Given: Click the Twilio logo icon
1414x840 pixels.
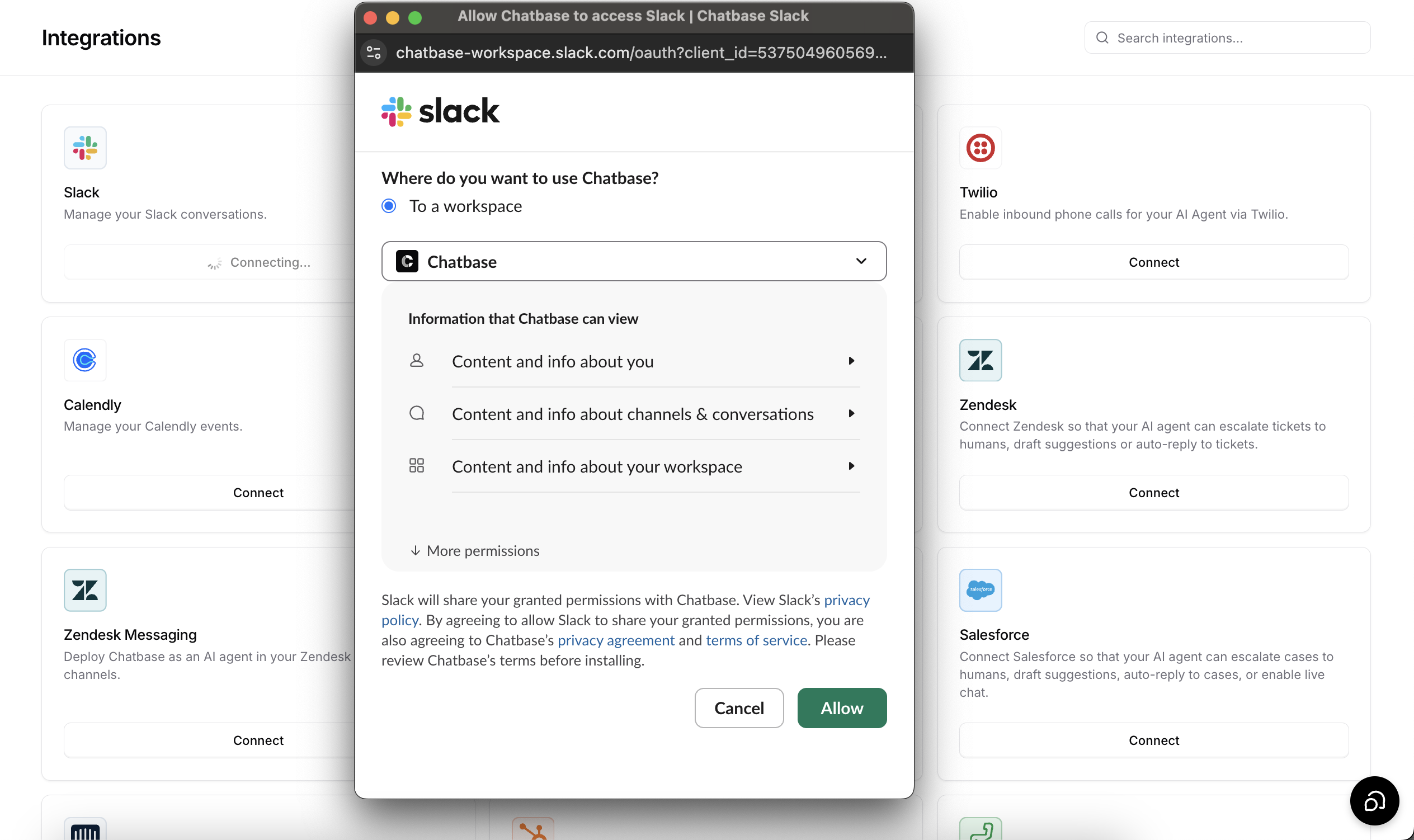Looking at the screenshot, I should (x=981, y=148).
